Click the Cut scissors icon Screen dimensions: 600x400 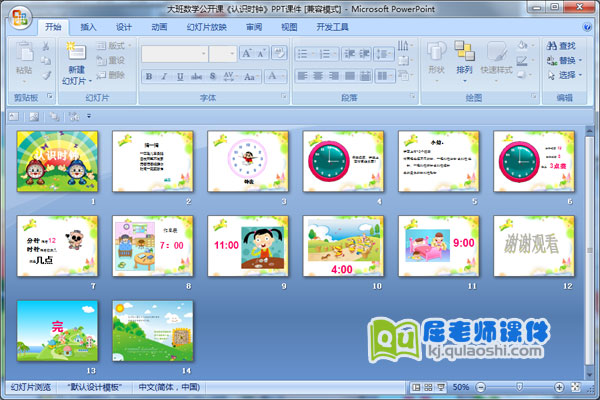46,46
